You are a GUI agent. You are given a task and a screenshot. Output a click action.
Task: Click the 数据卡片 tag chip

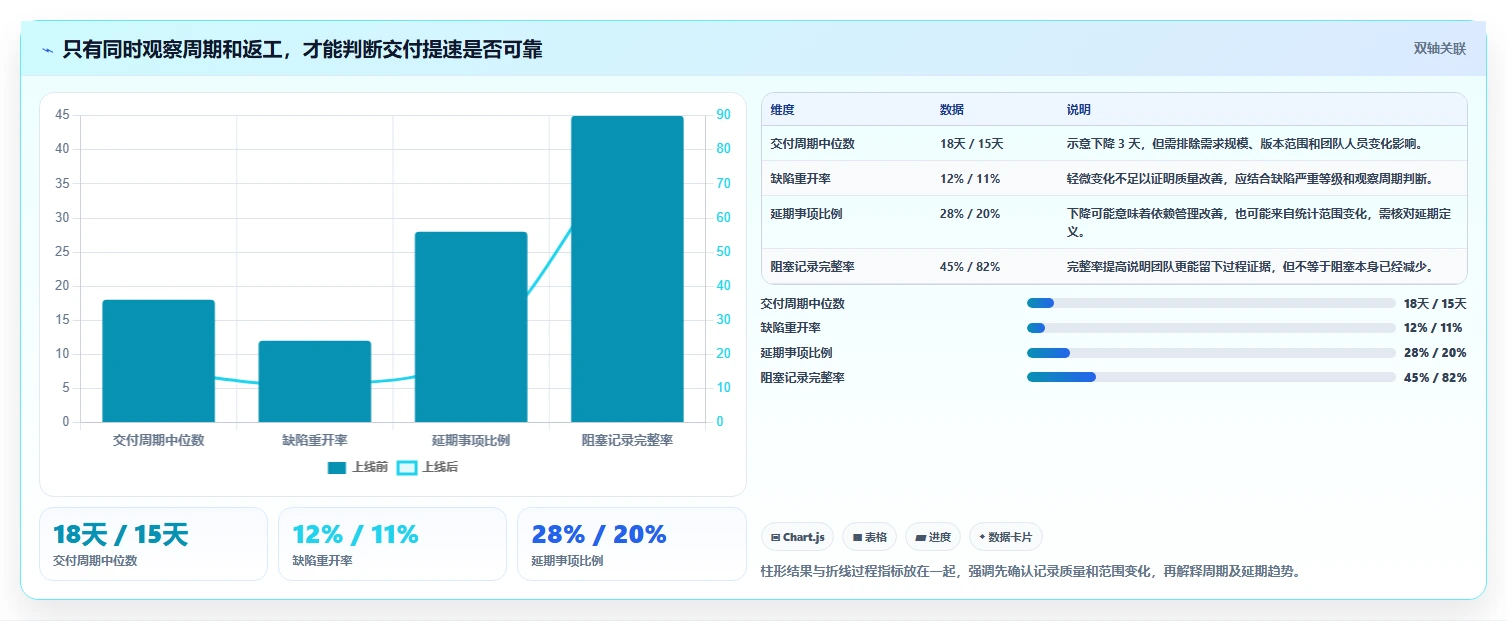click(x=1006, y=537)
